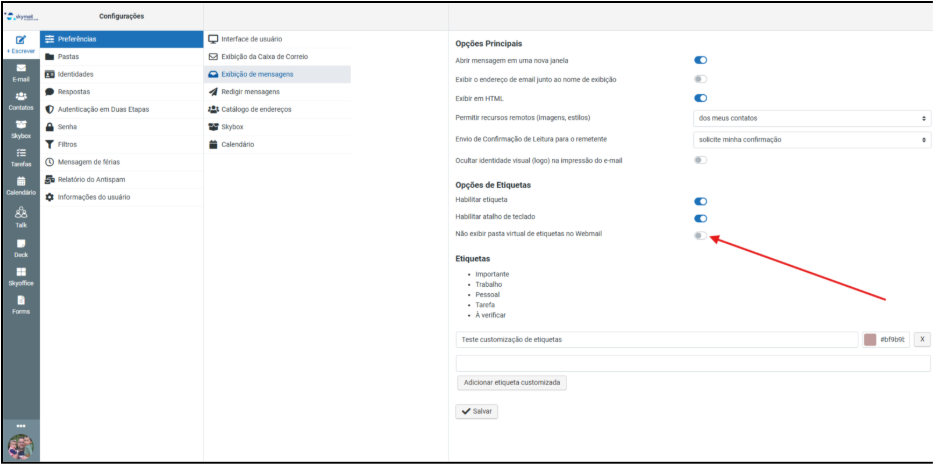Open the Calendário sidebar icon

(20, 185)
